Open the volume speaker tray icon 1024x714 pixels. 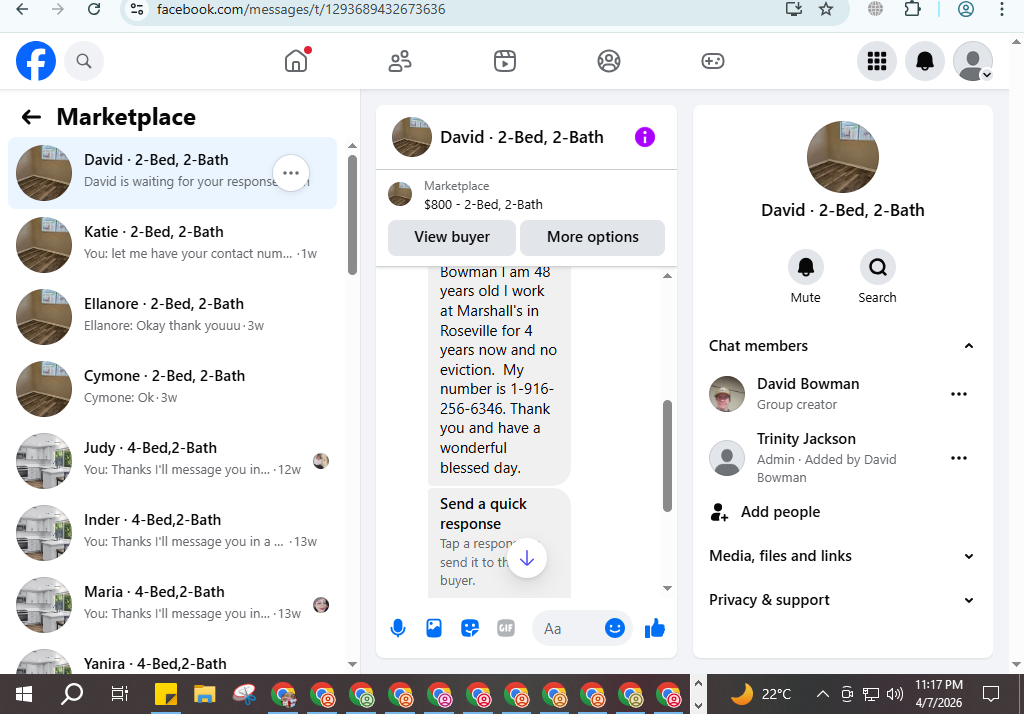[x=895, y=694]
